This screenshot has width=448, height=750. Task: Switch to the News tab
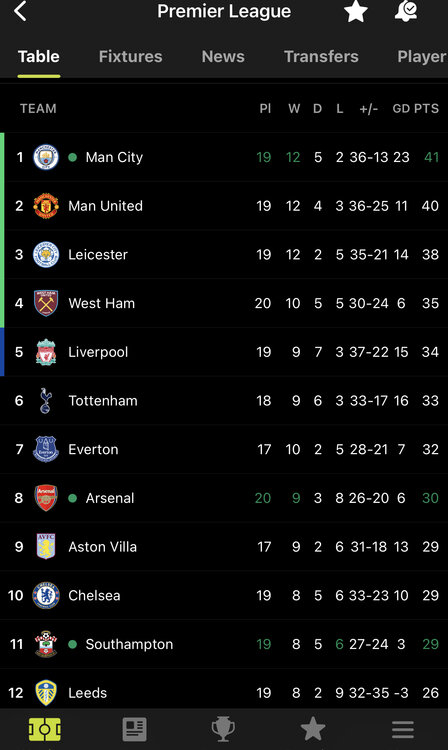(x=223, y=56)
